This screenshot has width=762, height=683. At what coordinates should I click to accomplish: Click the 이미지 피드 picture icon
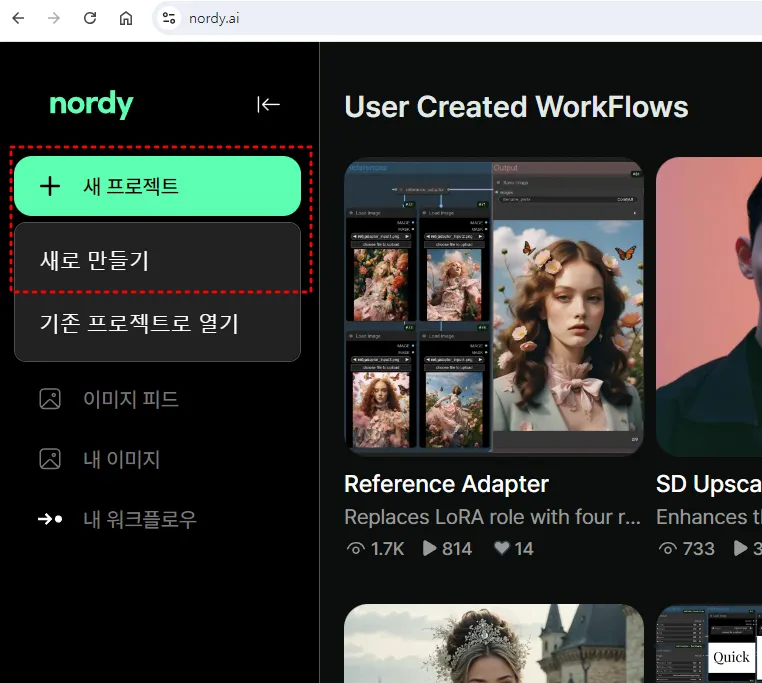(50, 399)
